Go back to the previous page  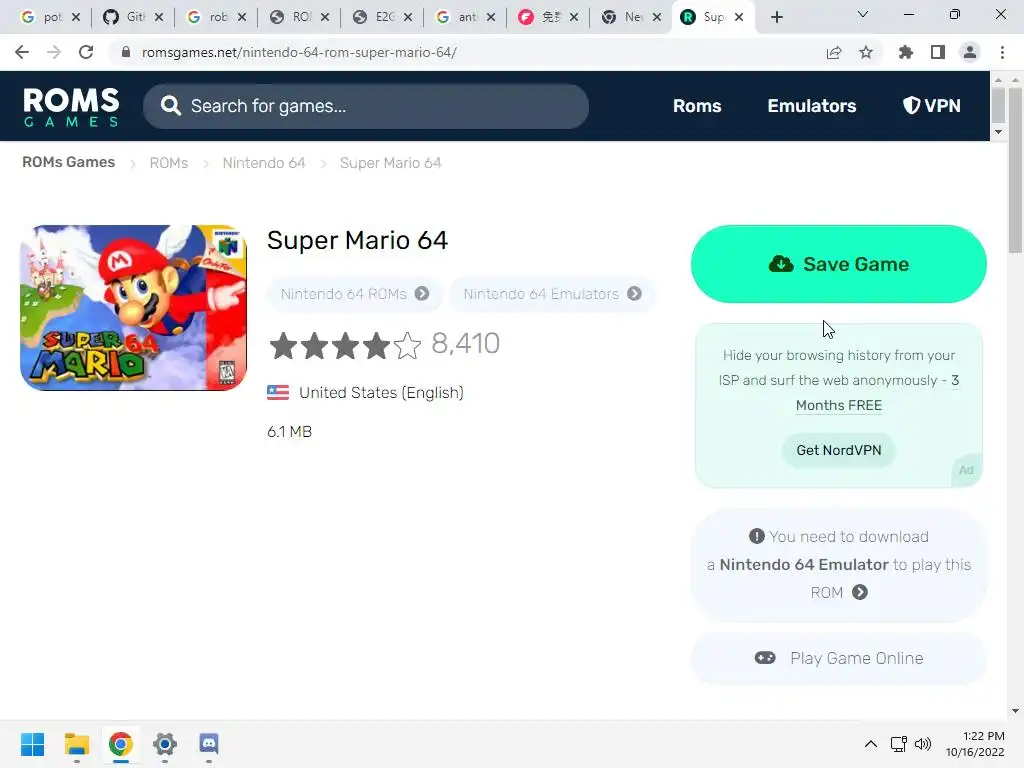[22, 52]
